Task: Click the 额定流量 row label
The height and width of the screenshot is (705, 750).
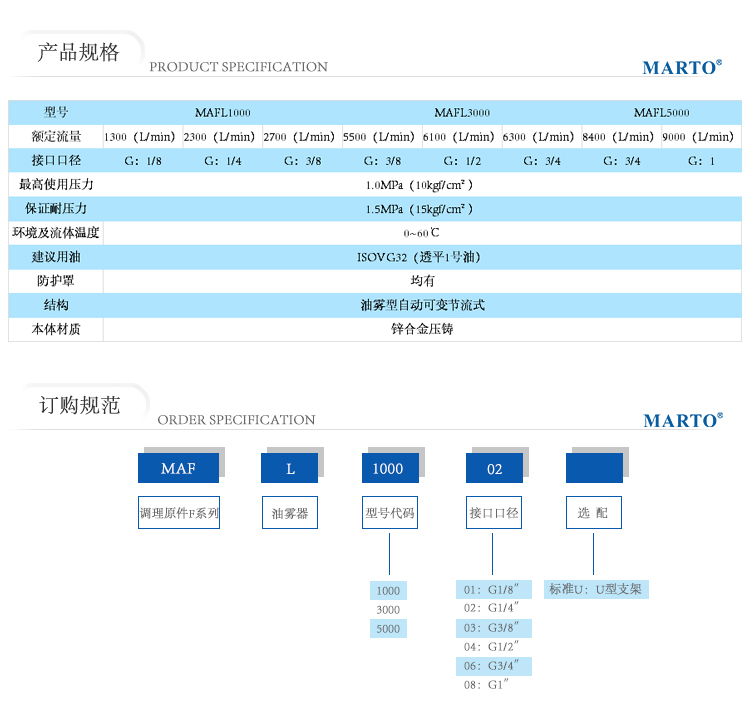Action: (x=56, y=136)
